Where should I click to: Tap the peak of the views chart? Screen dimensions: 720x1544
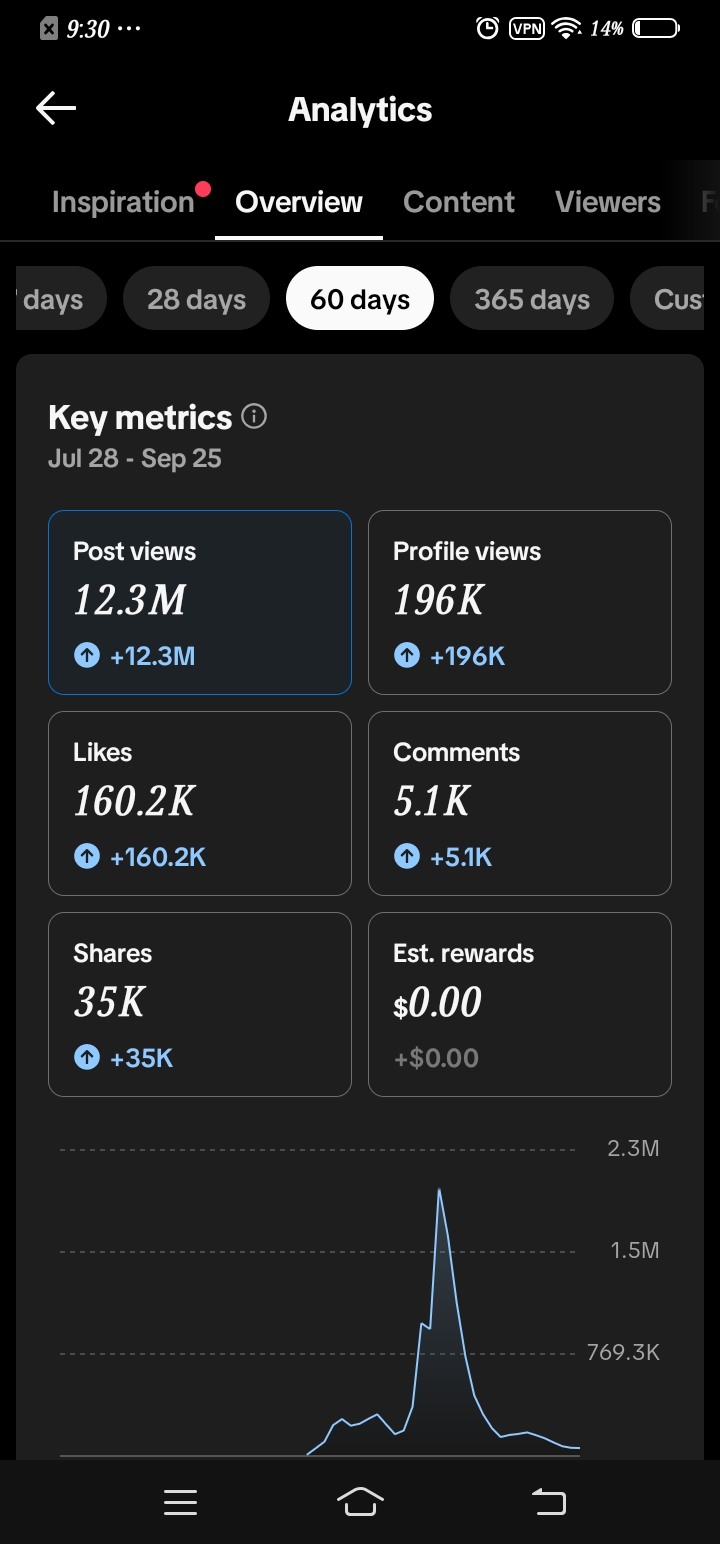click(439, 1190)
